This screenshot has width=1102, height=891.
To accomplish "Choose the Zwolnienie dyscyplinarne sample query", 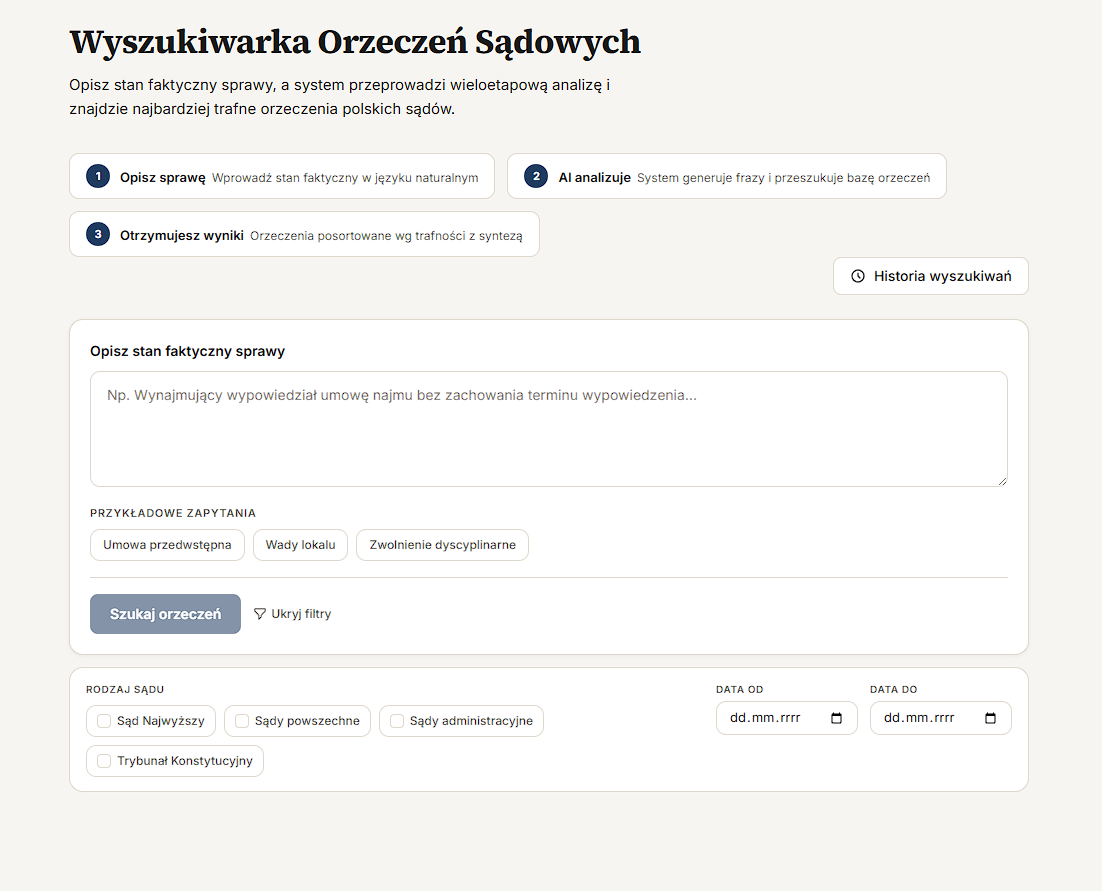I will [442, 545].
